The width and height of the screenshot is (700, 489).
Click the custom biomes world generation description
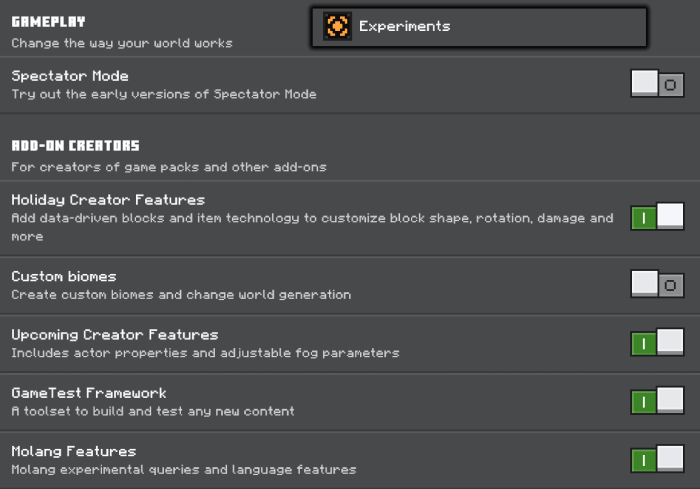click(181, 295)
